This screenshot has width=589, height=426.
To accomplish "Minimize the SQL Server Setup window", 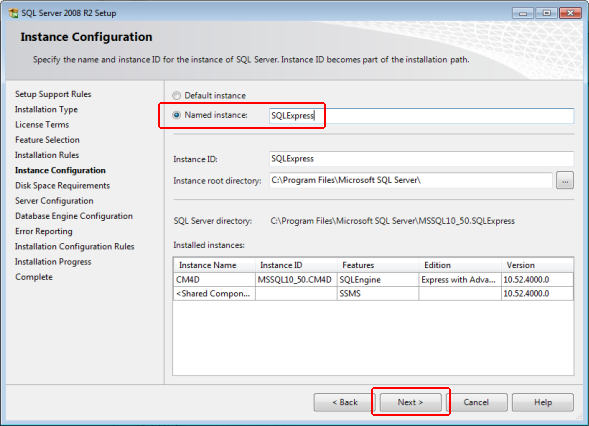I will click(523, 13).
